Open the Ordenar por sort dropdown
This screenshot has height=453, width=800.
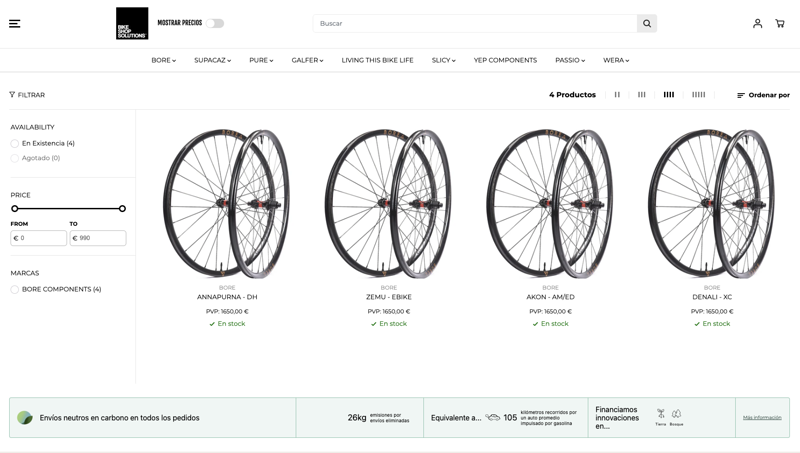(x=763, y=95)
